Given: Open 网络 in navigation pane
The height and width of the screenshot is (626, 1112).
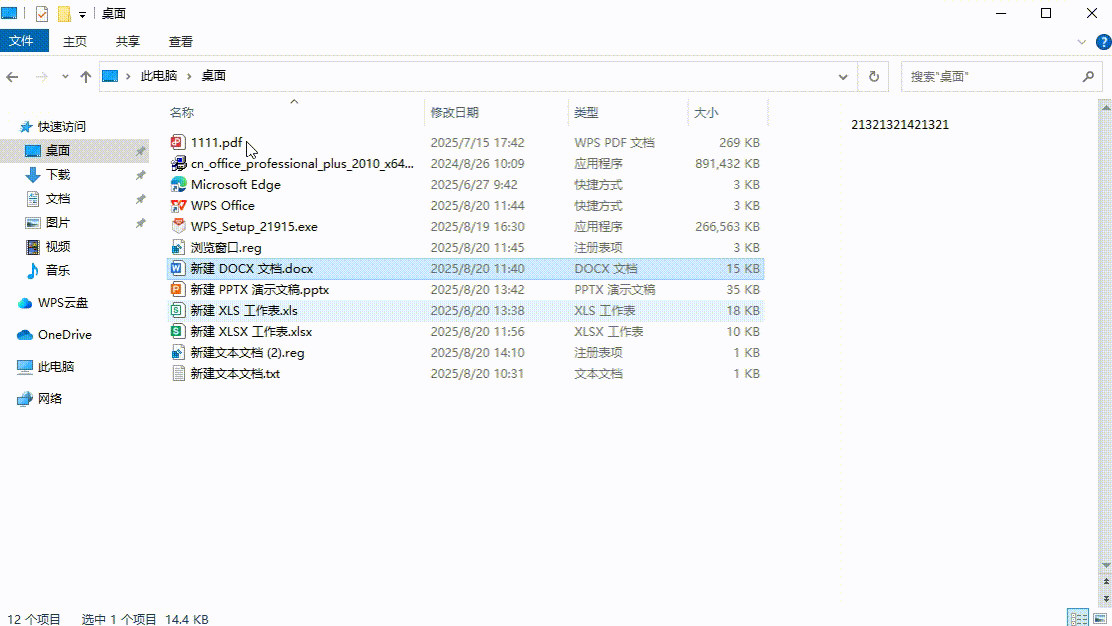Looking at the screenshot, I should pos(50,398).
